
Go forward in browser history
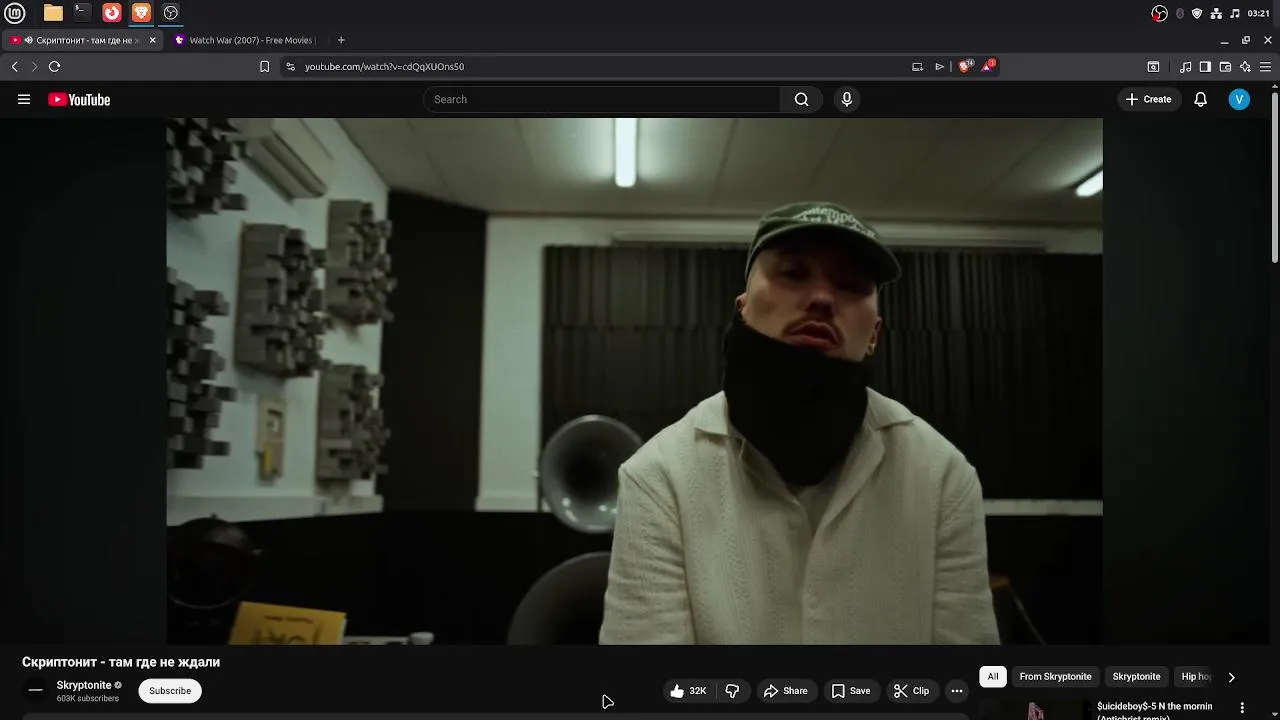(x=34, y=66)
